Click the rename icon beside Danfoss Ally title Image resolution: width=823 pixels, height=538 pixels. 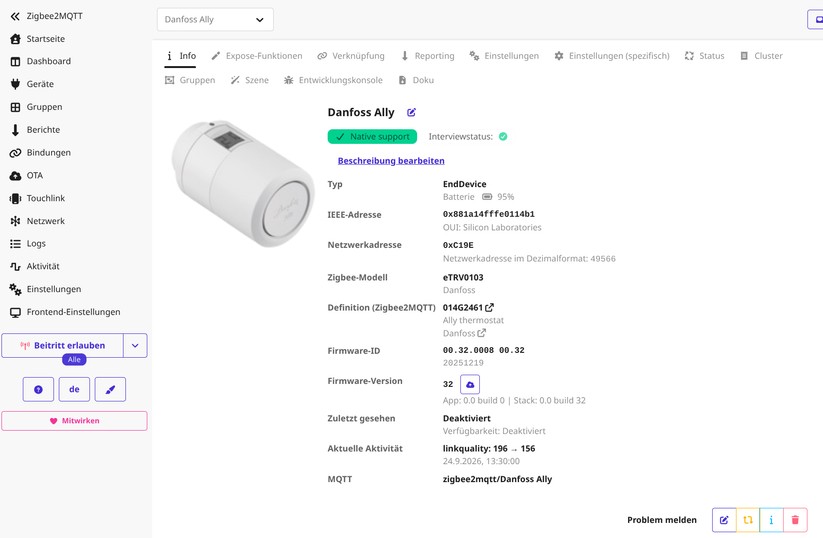[412, 112]
